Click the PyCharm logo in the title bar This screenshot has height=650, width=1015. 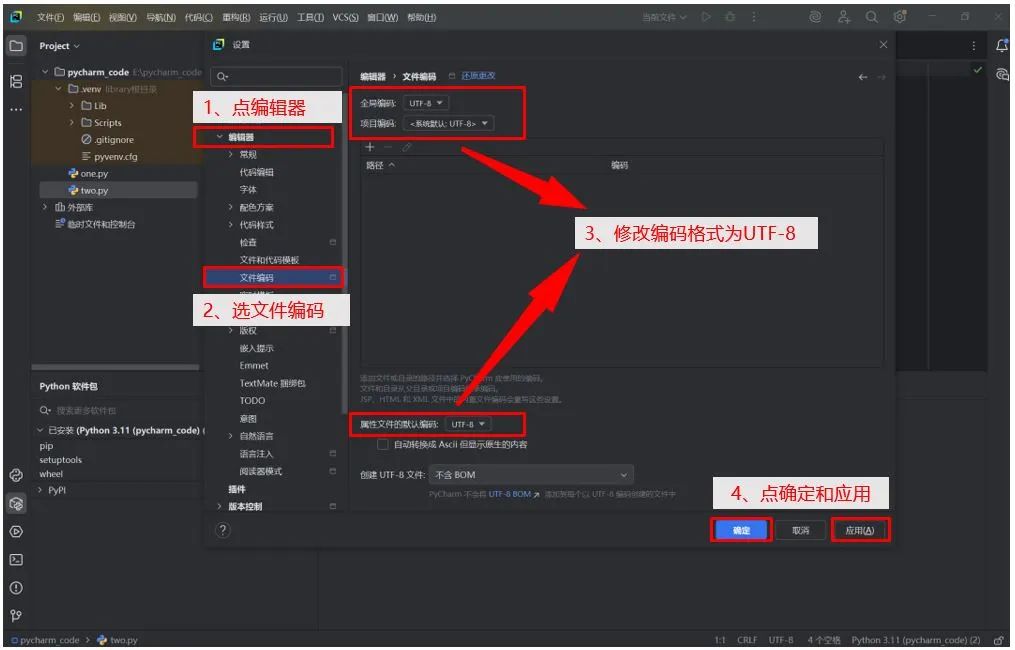(x=16, y=17)
